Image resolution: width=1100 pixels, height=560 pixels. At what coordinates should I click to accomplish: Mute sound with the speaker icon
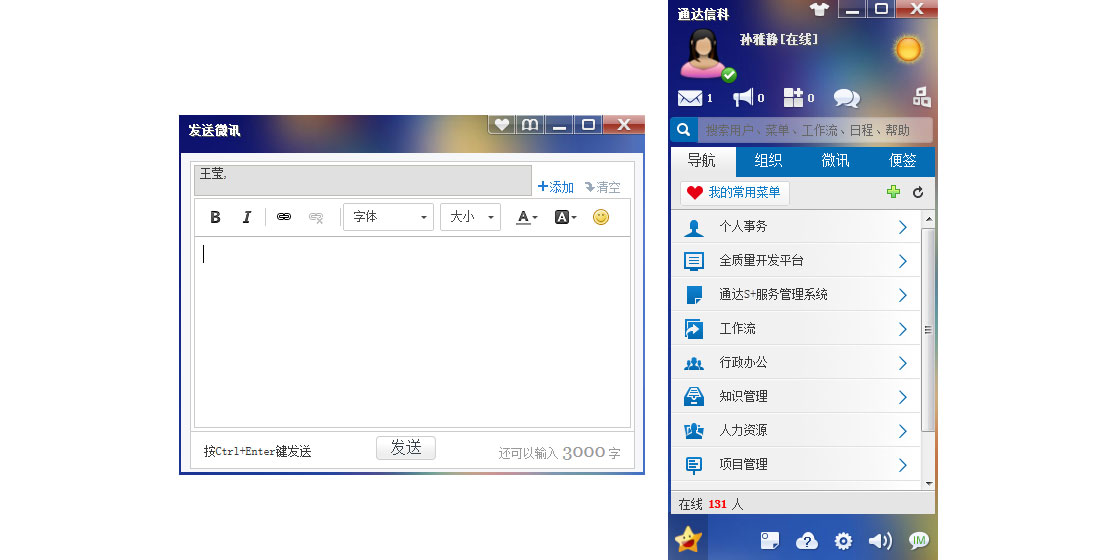click(880, 541)
